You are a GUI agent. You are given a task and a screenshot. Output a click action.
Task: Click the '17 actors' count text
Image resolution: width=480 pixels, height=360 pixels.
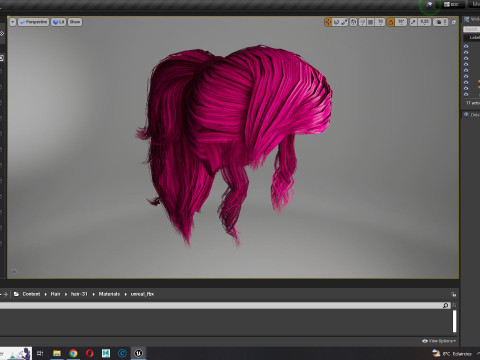pyautogui.click(x=473, y=103)
